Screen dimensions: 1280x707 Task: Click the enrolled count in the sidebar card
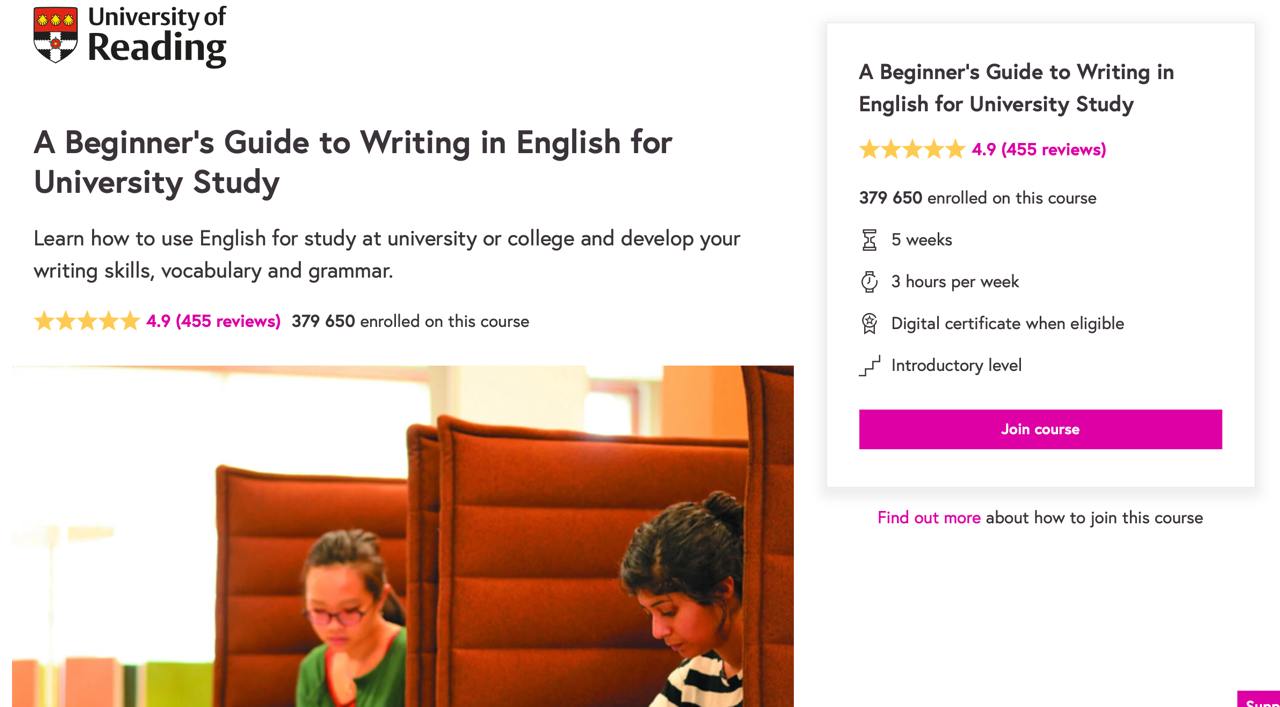coord(977,198)
